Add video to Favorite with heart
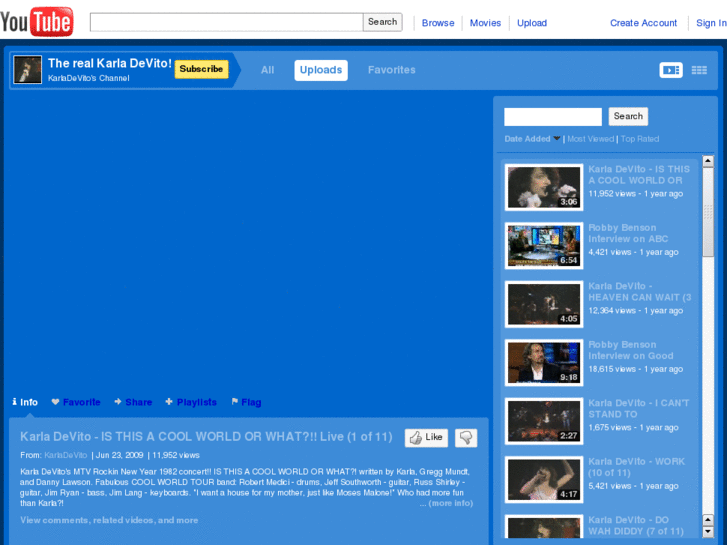This screenshot has width=727, height=545. pos(76,402)
